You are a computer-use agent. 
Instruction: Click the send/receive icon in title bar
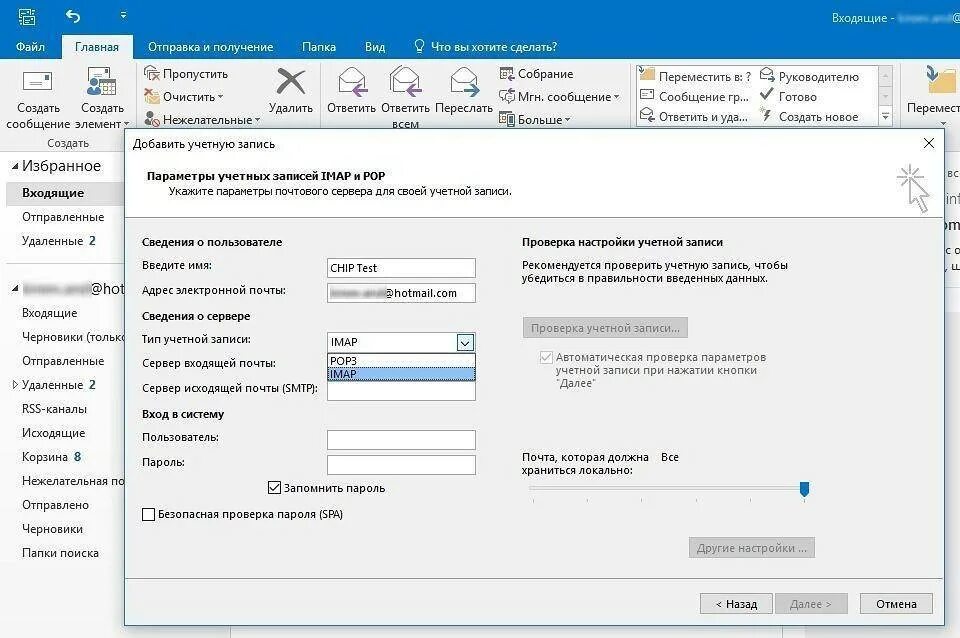[26, 17]
